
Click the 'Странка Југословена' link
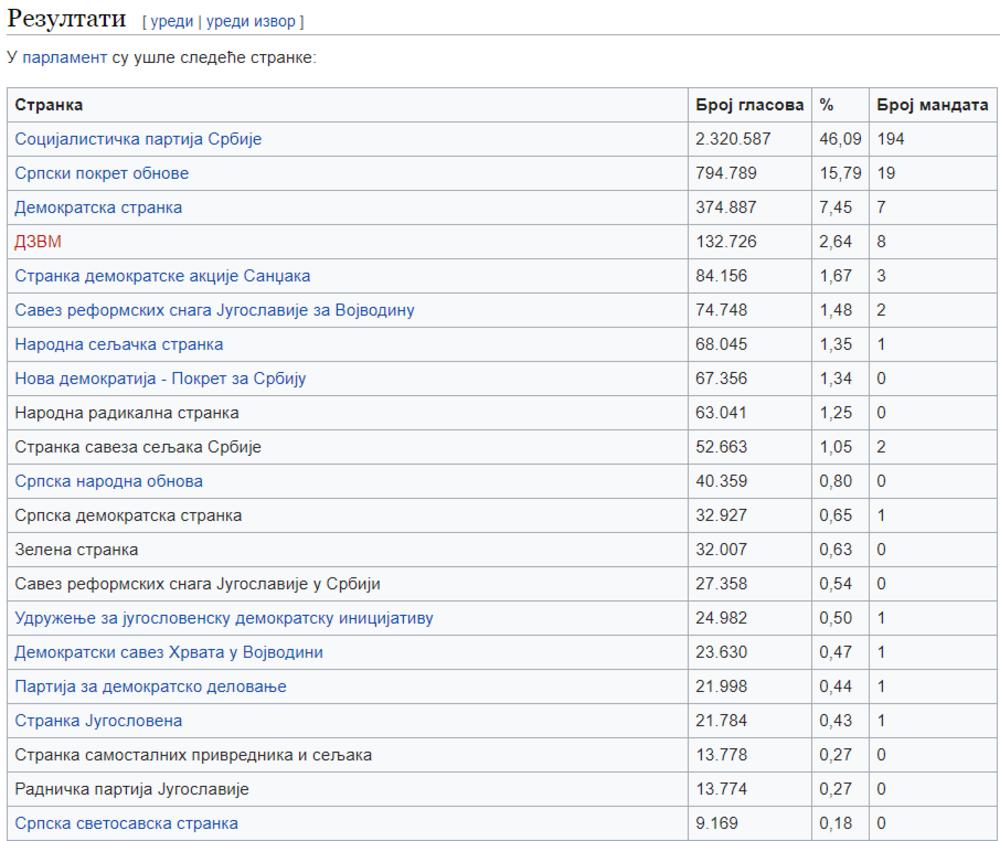[98, 720]
